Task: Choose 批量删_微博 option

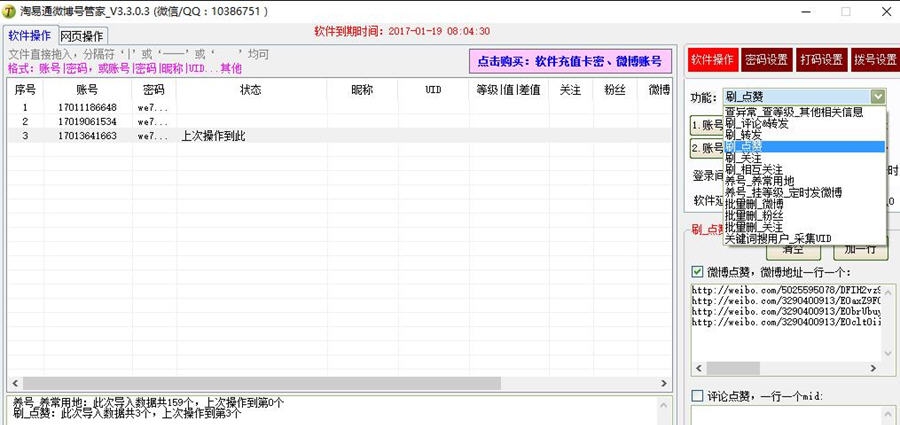Action: click(x=805, y=204)
